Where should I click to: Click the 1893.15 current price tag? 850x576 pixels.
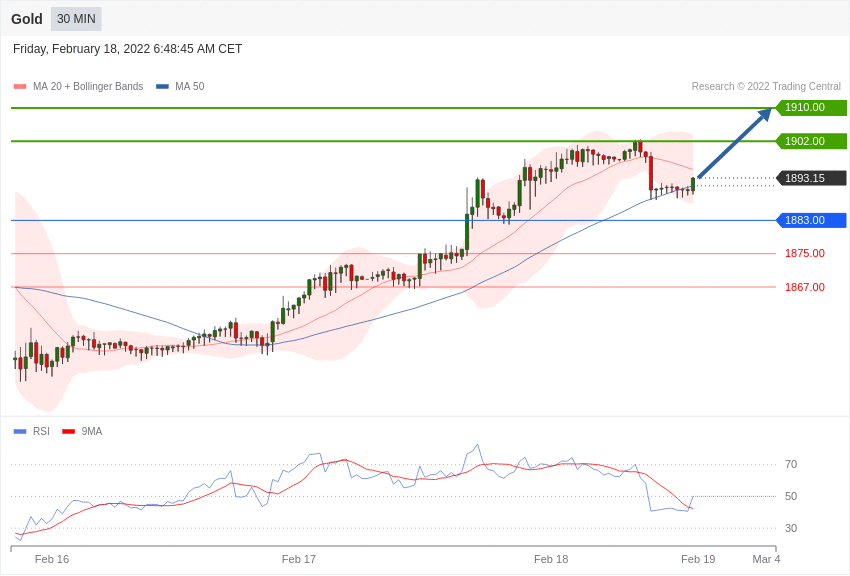pos(811,178)
